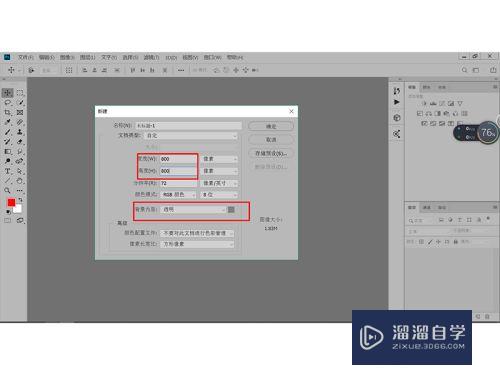
Task: Select the Hand tool
Action: pos(20,181)
